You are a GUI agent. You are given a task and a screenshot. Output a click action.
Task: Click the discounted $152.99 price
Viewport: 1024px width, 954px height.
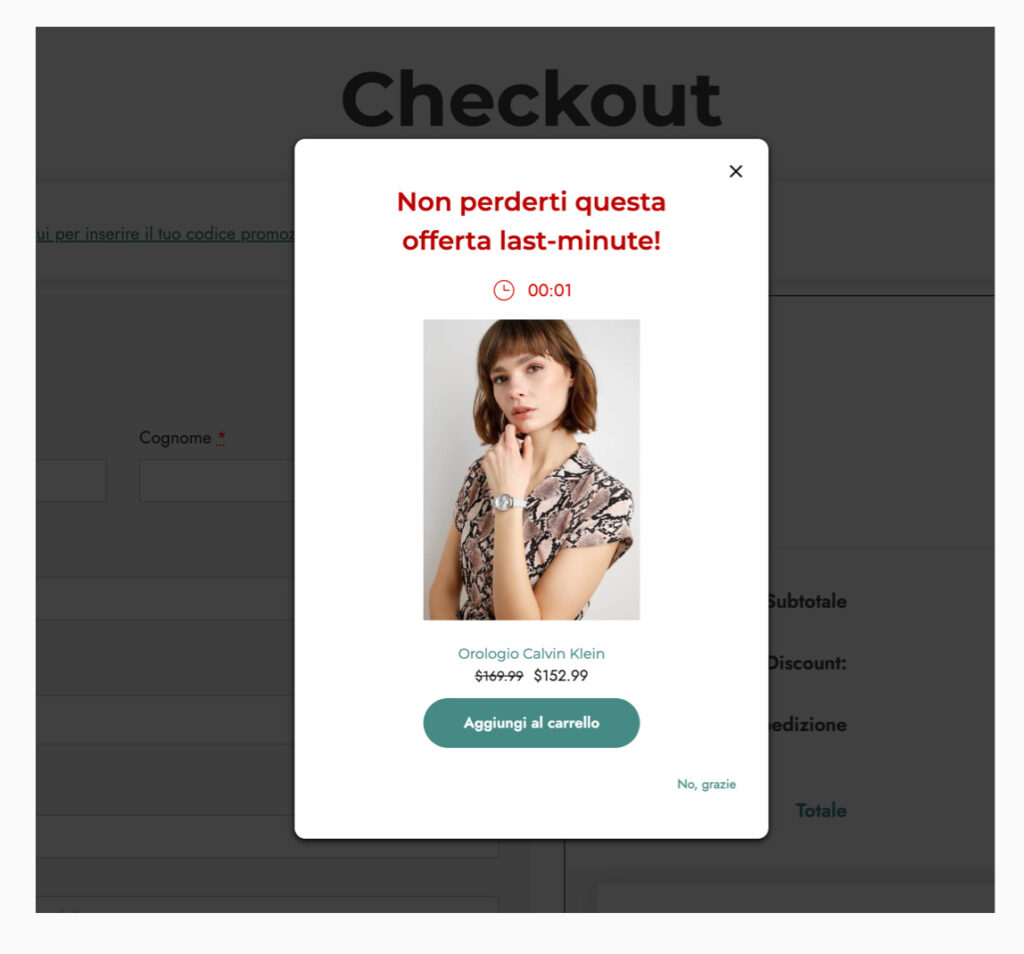pyautogui.click(x=561, y=676)
